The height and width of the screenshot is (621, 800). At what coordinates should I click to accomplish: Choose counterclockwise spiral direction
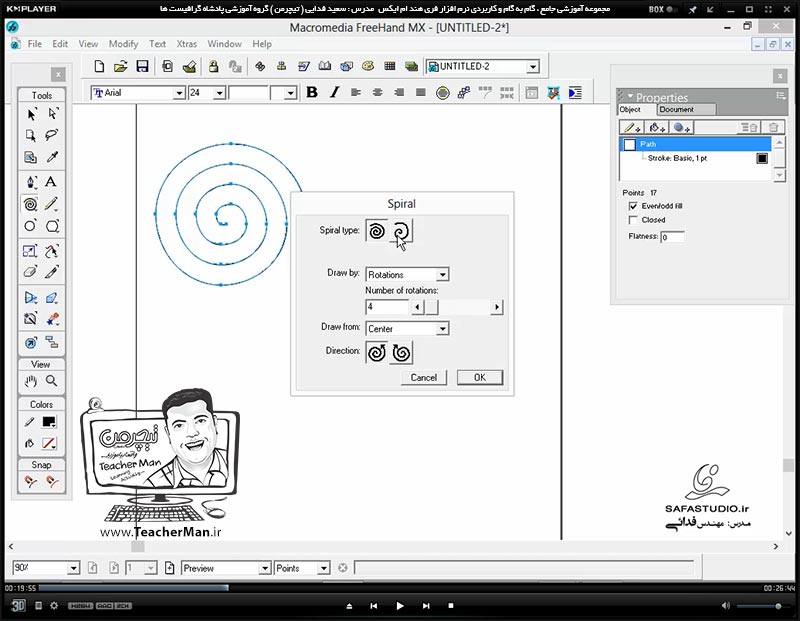pyautogui.click(x=377, y=353)
